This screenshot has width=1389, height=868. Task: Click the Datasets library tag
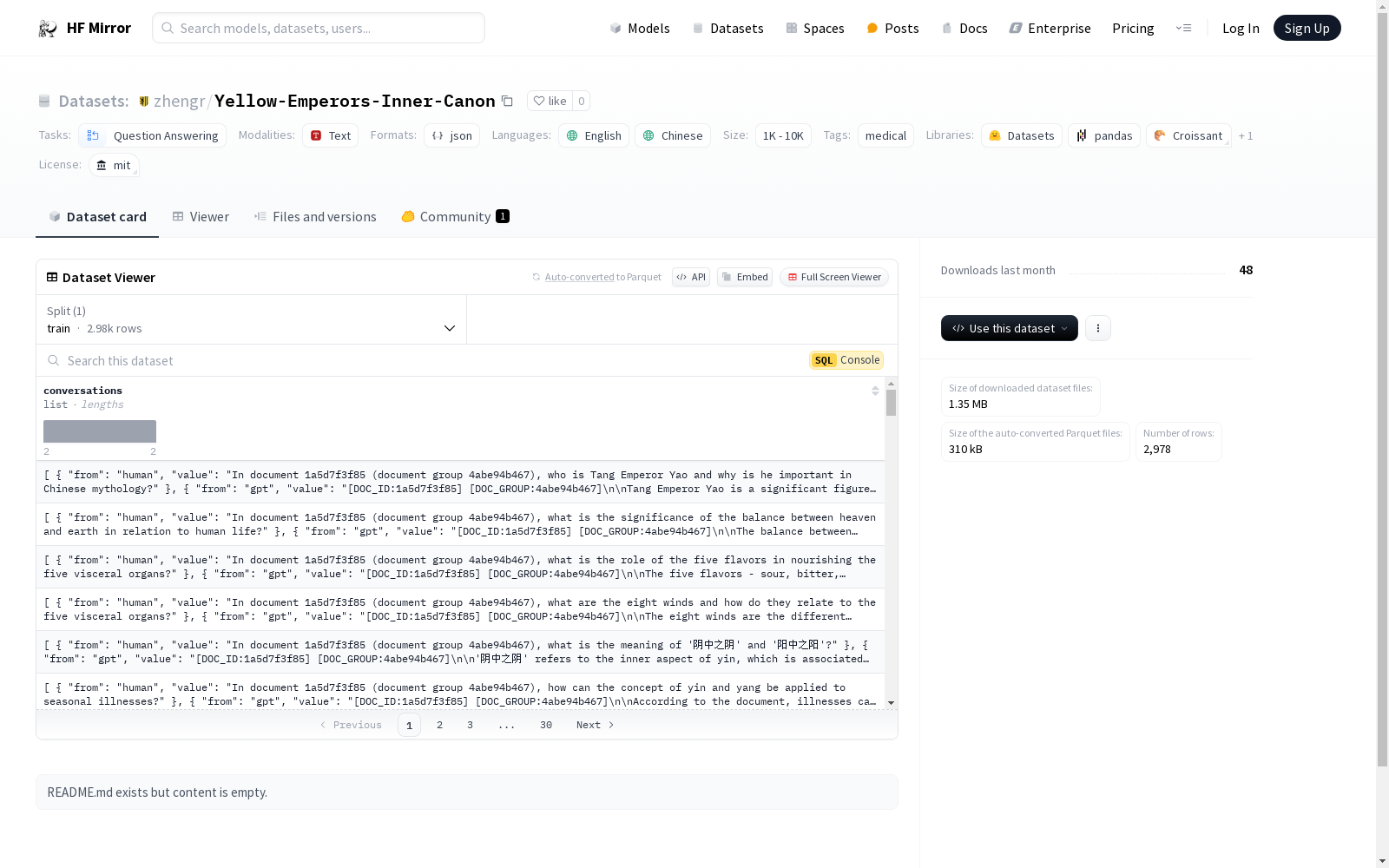pos(1021,135)
